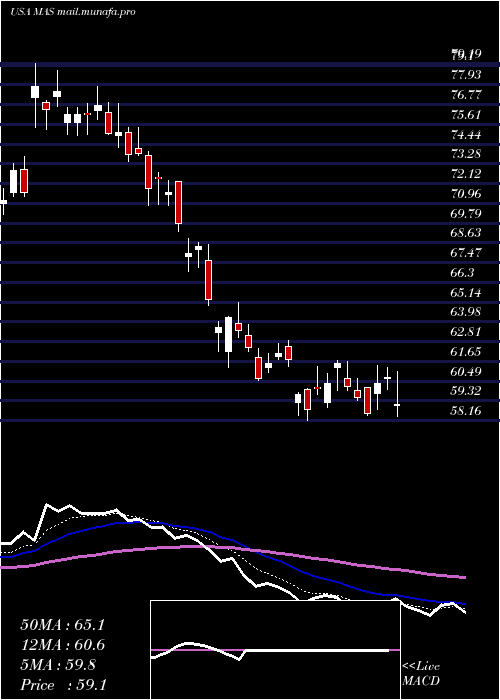Viewport: 500px width, 700px height.
Task: Click the last candlestick on the chart
Action: click(x=397, y=394)
